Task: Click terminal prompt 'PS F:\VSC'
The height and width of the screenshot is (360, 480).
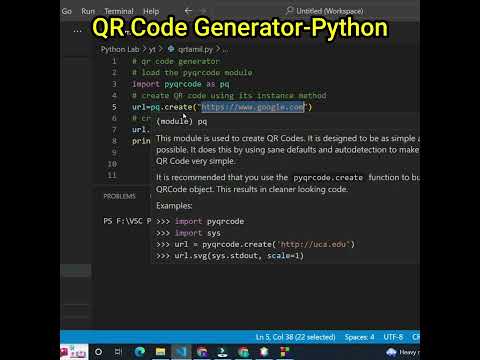Action: [x=123, y=221]
